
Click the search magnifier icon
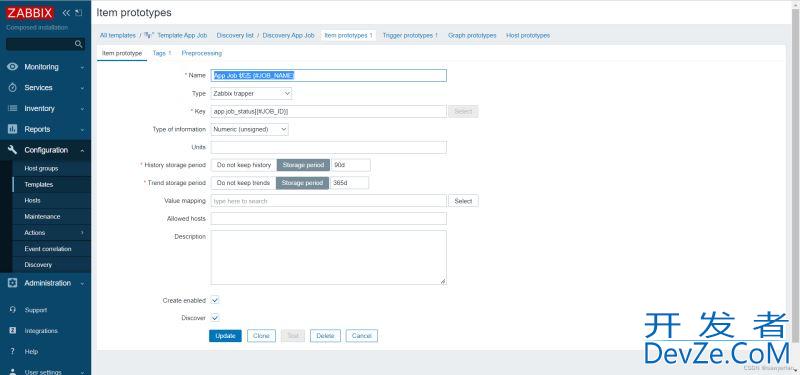point(79,44)
